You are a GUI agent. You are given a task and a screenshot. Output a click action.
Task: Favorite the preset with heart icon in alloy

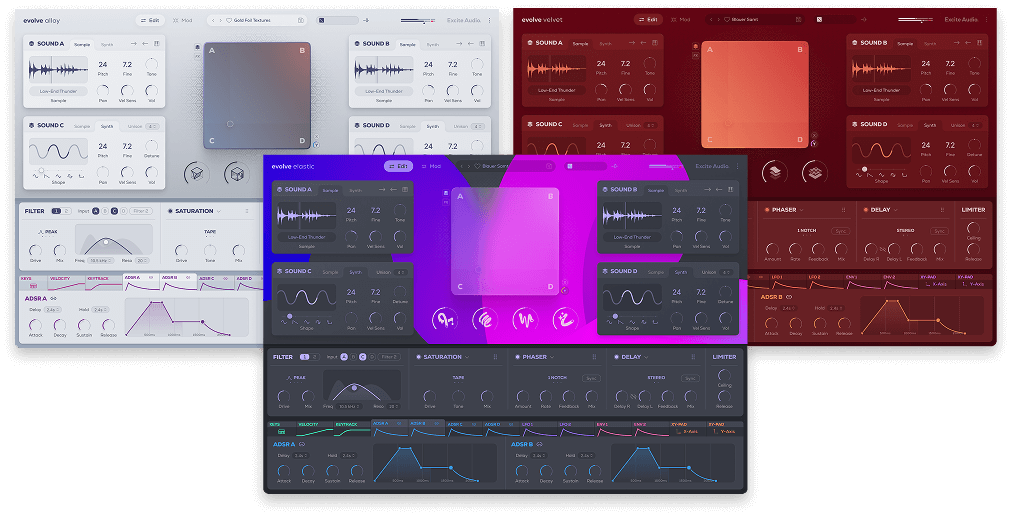pos(229,20)
